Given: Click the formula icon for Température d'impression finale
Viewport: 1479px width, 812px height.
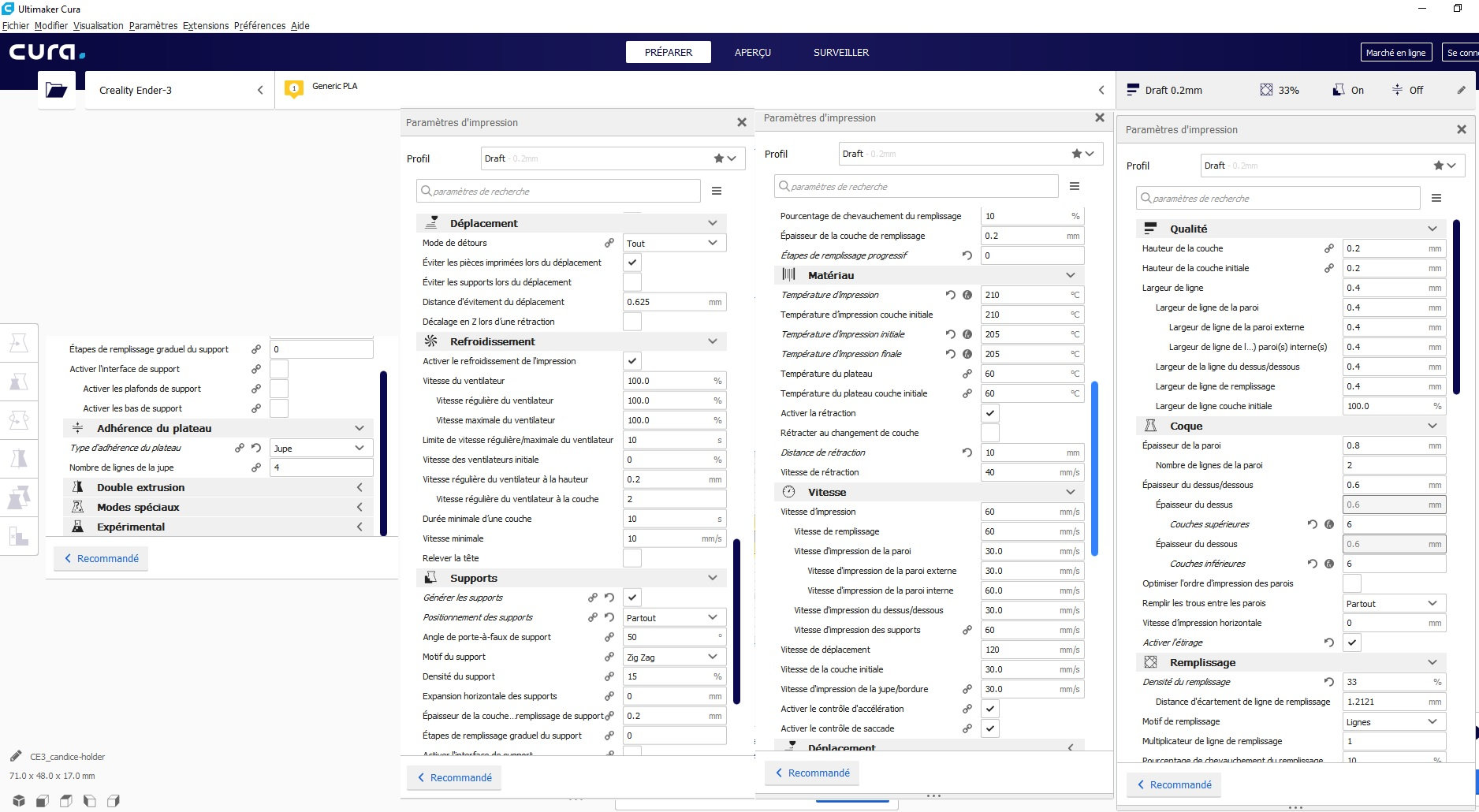Looking at the screenshot, I should coord(967,354).
